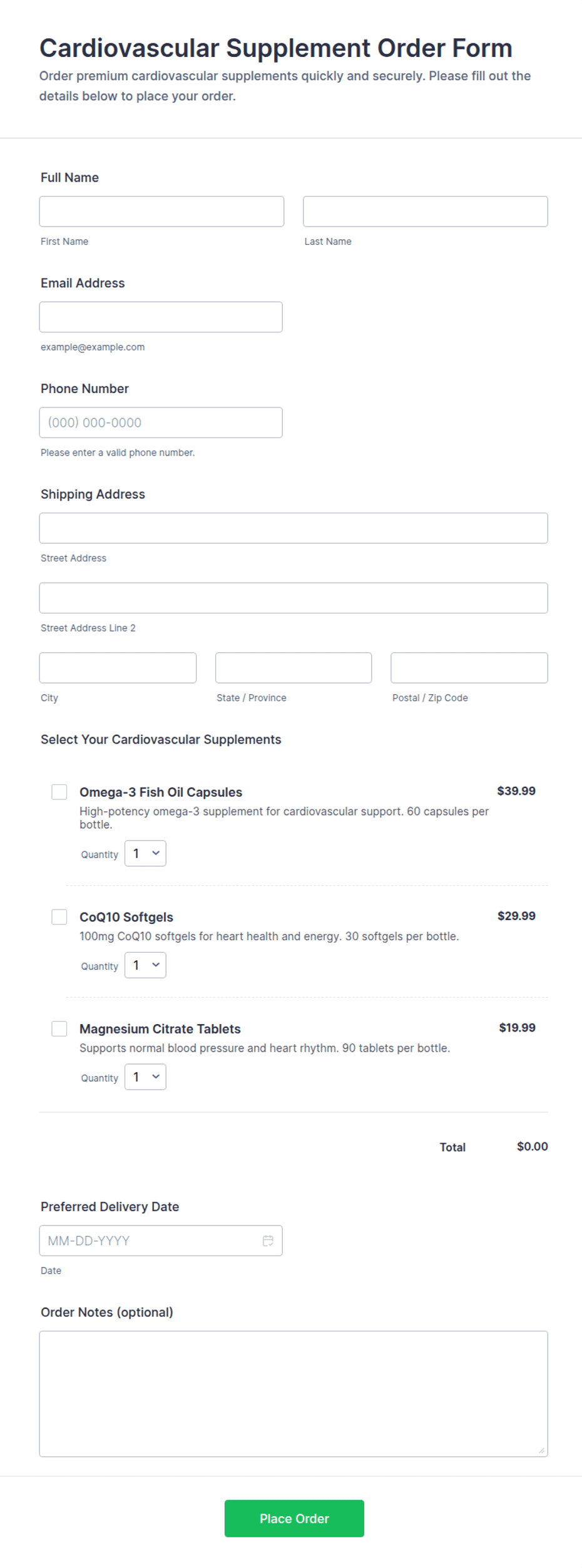Focus the Street Address input
582x1568 pixels.
coord(294,528)
